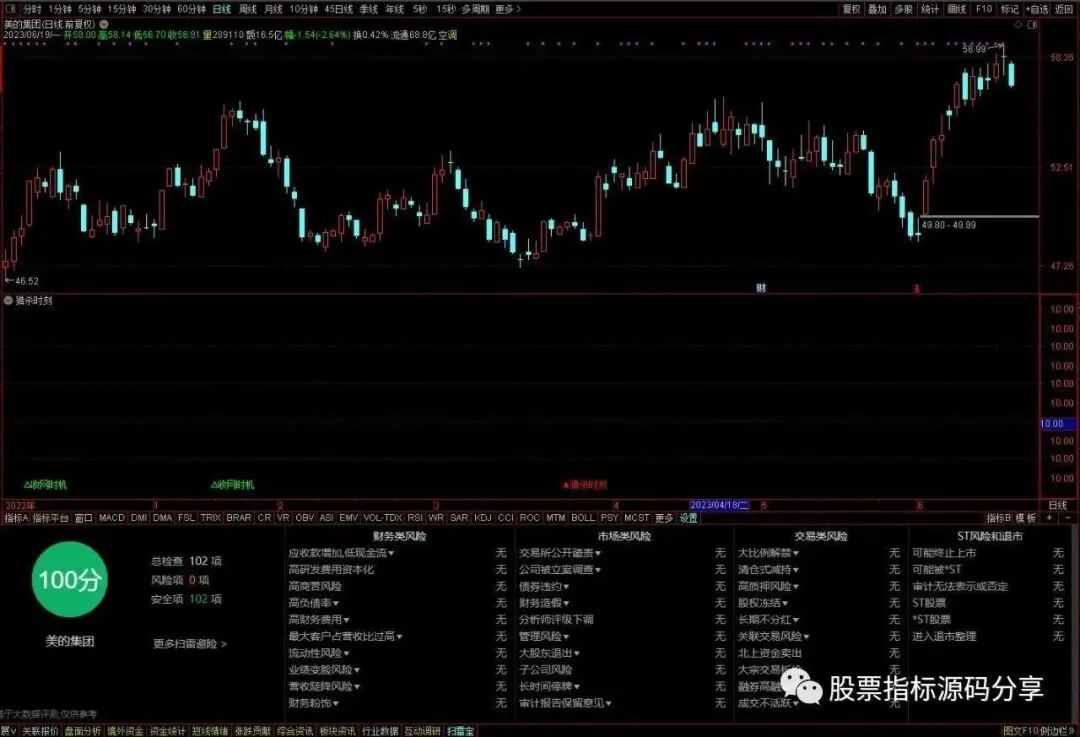Click the red 猎杀时刻 signal marker
1080x737 pixels.
pyautogui.click(x=585, y=484)
